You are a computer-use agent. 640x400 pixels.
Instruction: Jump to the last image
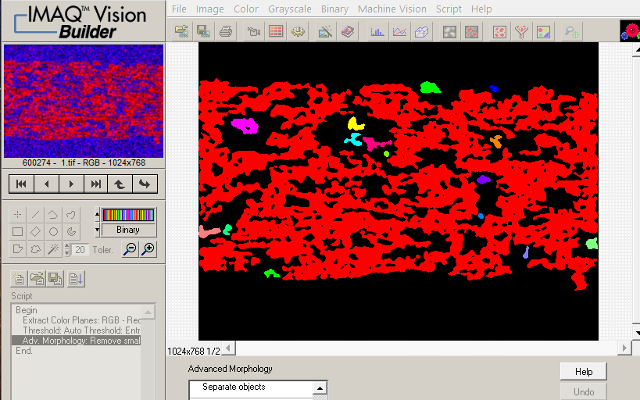click(96, 184)
